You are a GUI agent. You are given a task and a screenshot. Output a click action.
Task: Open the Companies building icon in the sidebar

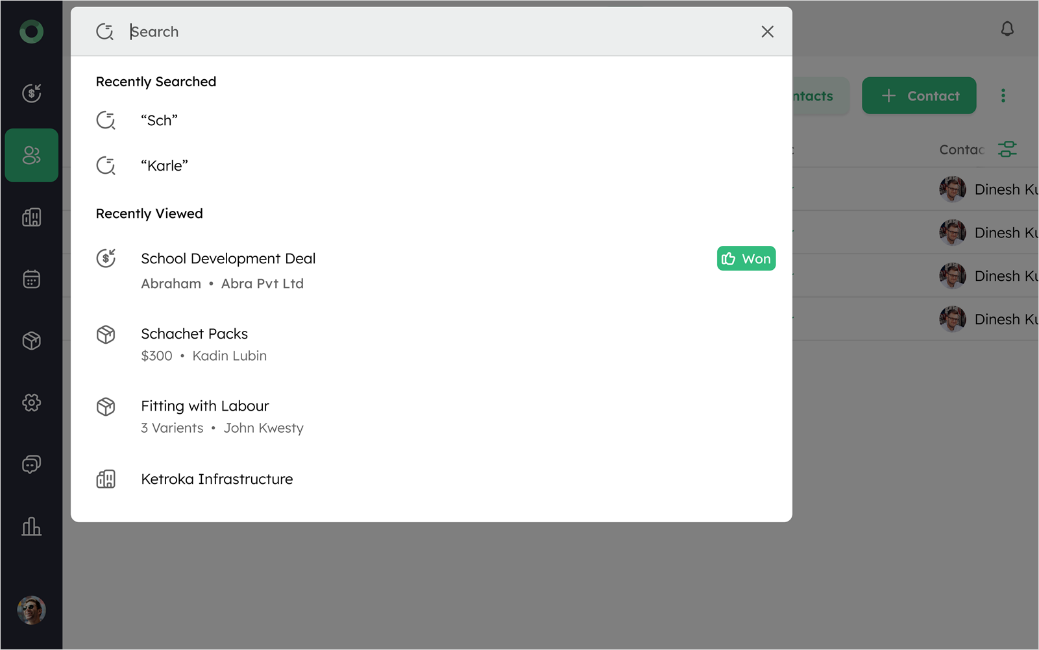31,217
